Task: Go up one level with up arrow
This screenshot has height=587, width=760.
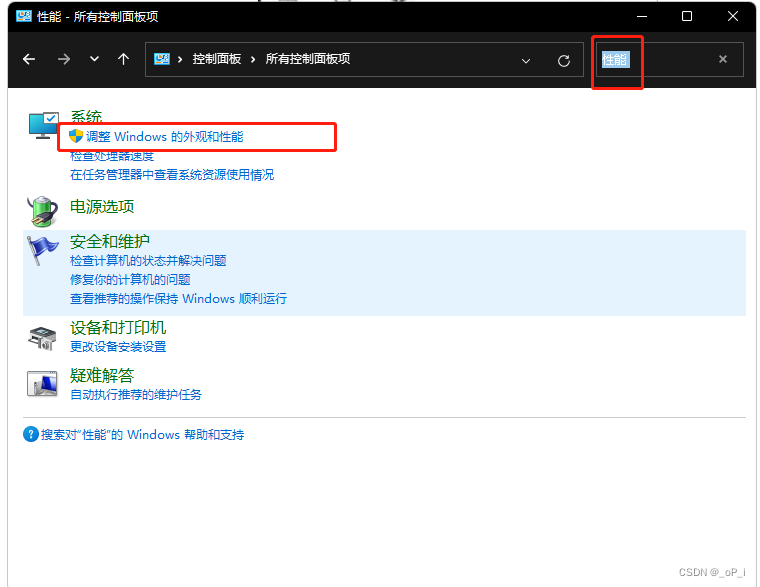Action: [124, 59]
